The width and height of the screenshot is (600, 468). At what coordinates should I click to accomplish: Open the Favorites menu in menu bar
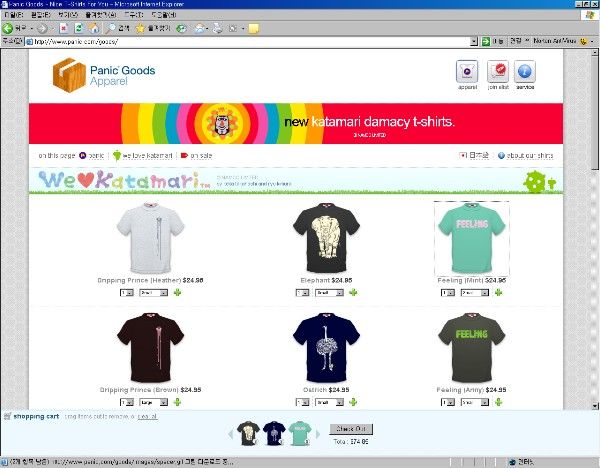101,15
